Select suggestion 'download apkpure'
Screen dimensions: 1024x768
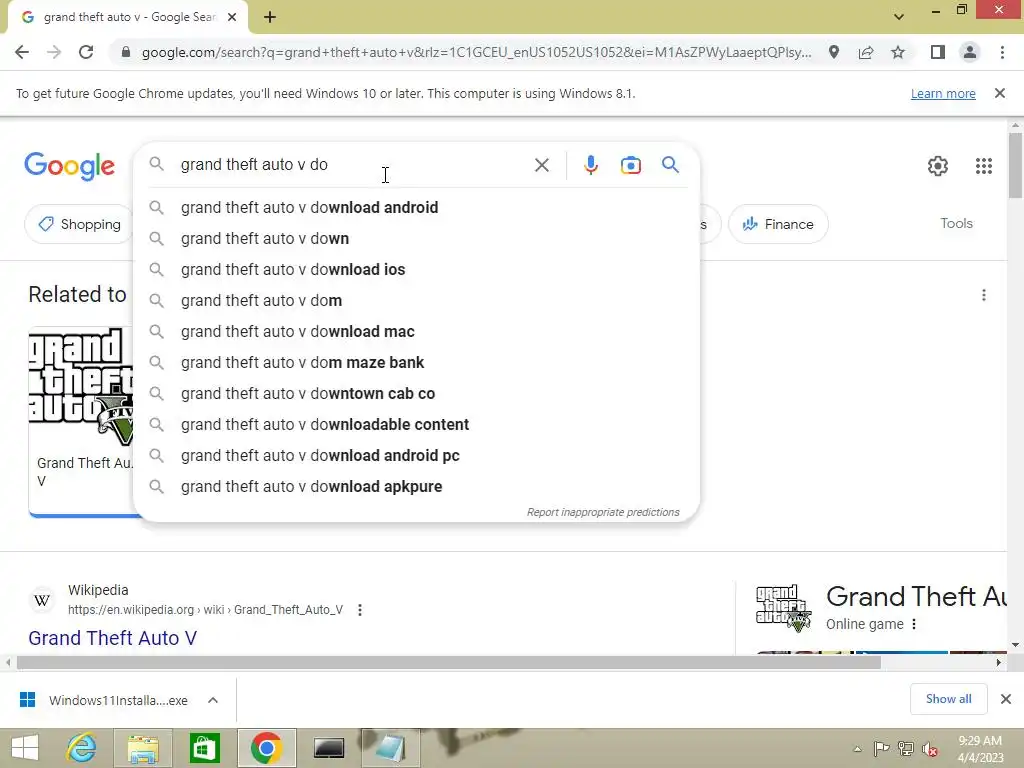pyautogui.click(x=416, y=487)
